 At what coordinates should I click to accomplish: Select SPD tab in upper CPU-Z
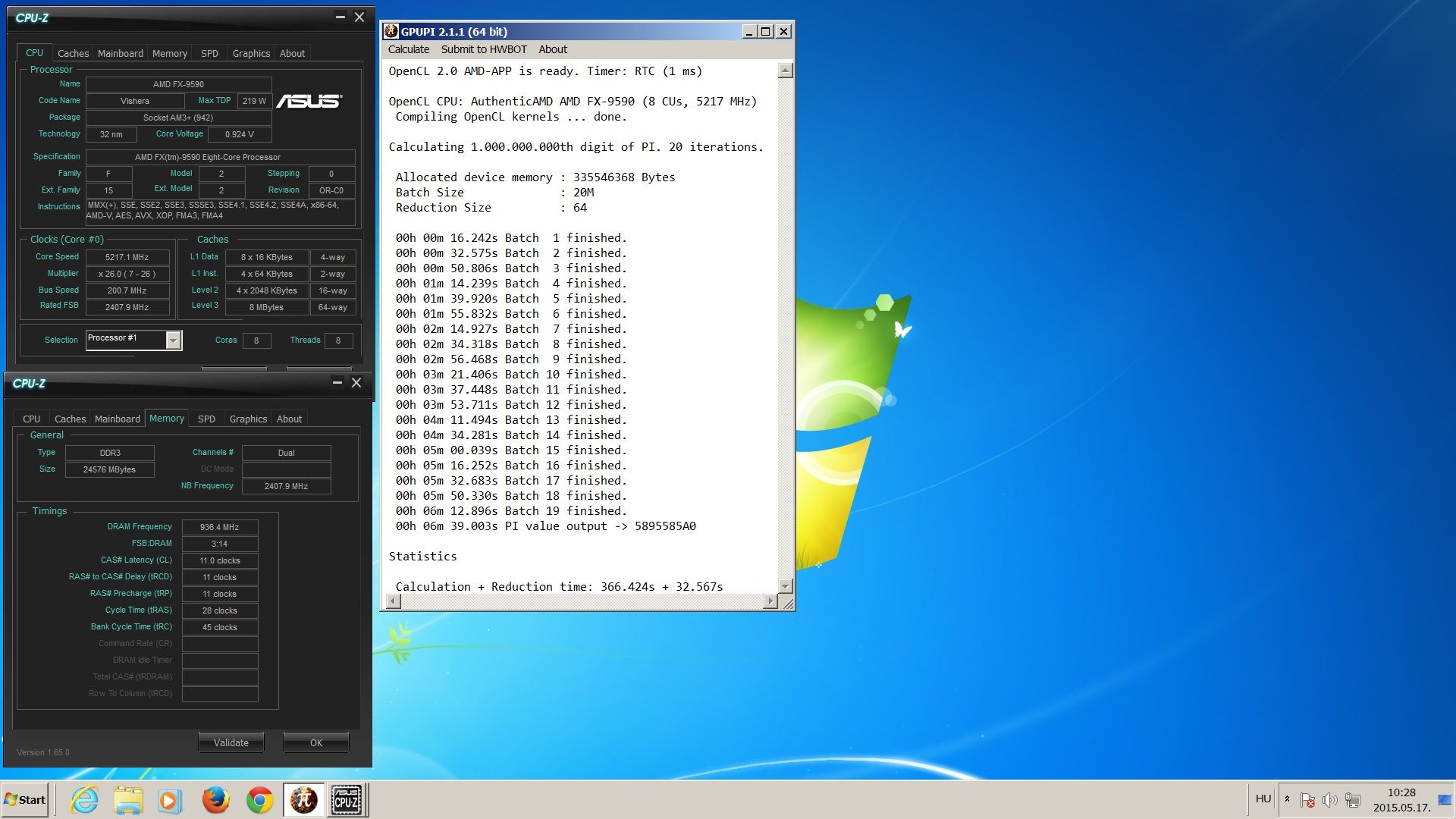[209, 53]
